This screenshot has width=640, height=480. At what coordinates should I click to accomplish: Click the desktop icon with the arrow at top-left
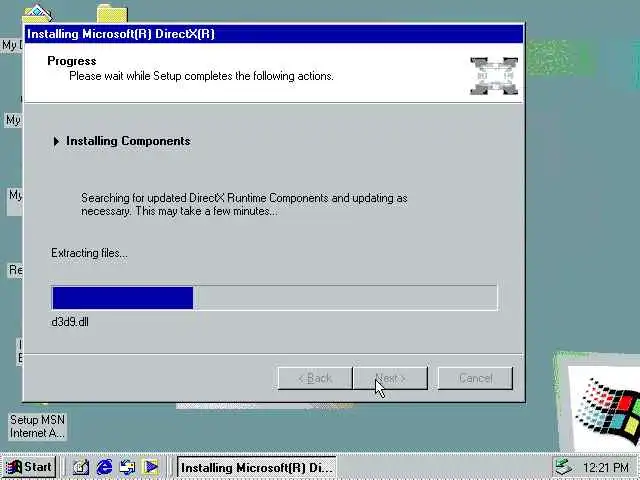(38, 13)
